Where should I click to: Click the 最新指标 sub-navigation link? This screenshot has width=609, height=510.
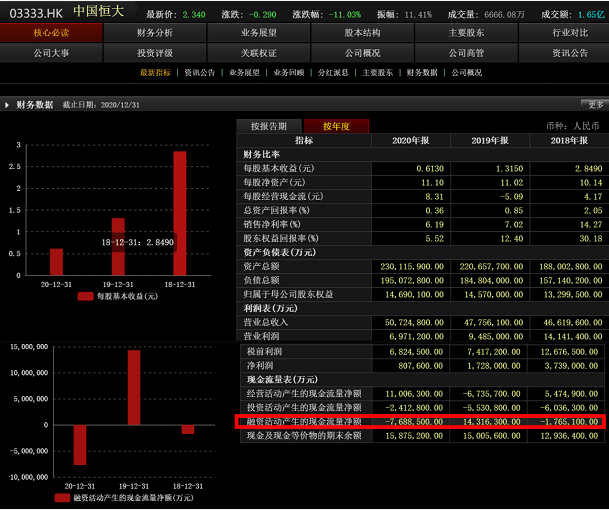[155, 73]
